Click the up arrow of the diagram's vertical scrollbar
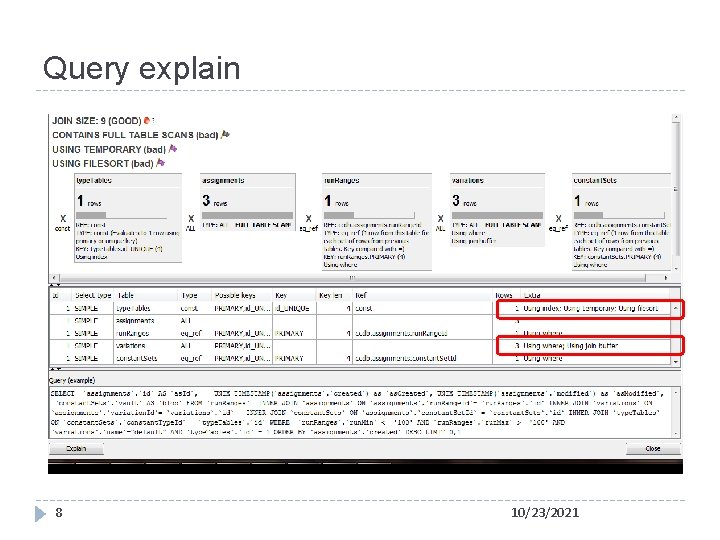 [676, 118]
